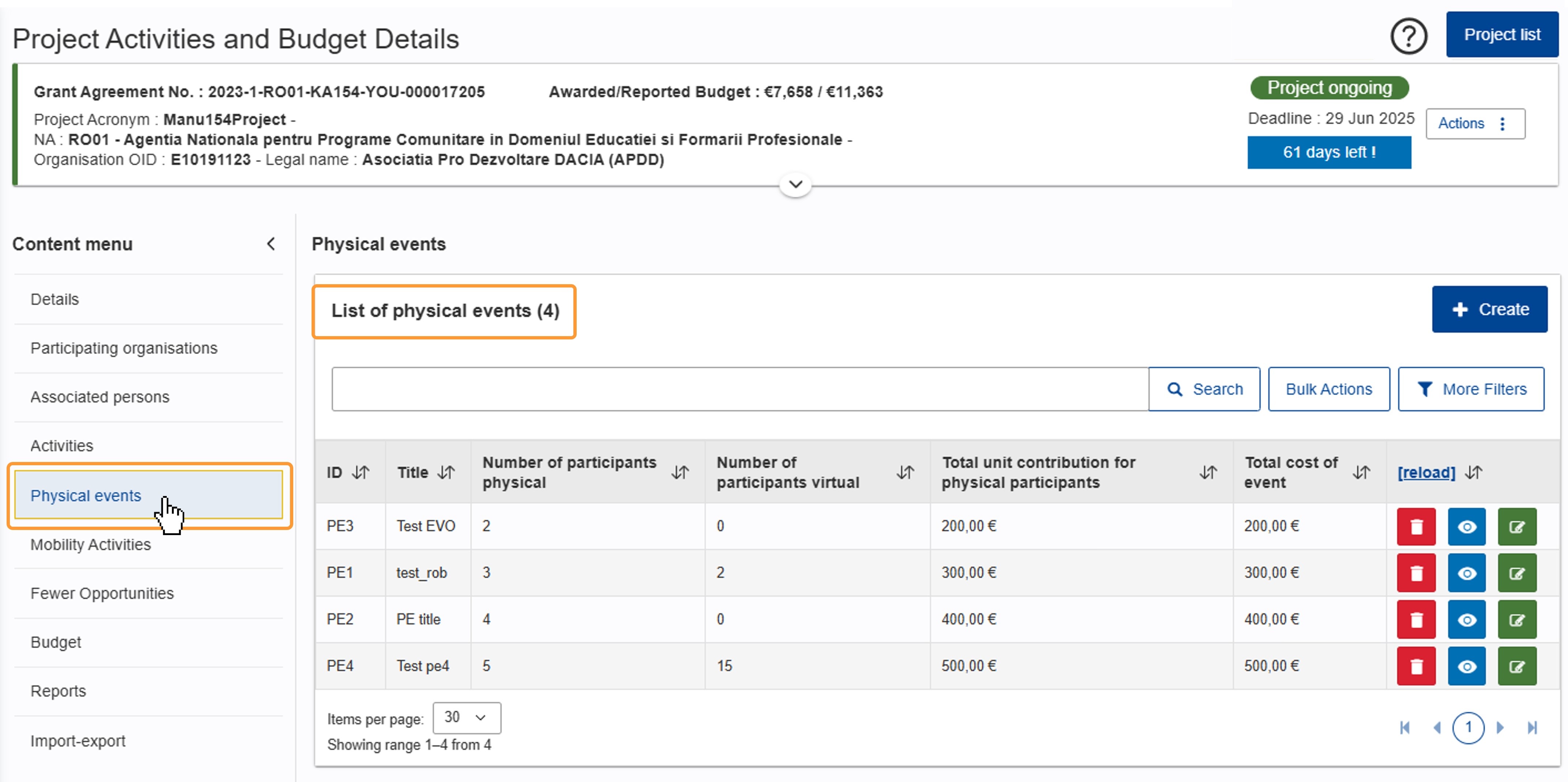Sort by Total cost of event

click(x=1361, y=472)
